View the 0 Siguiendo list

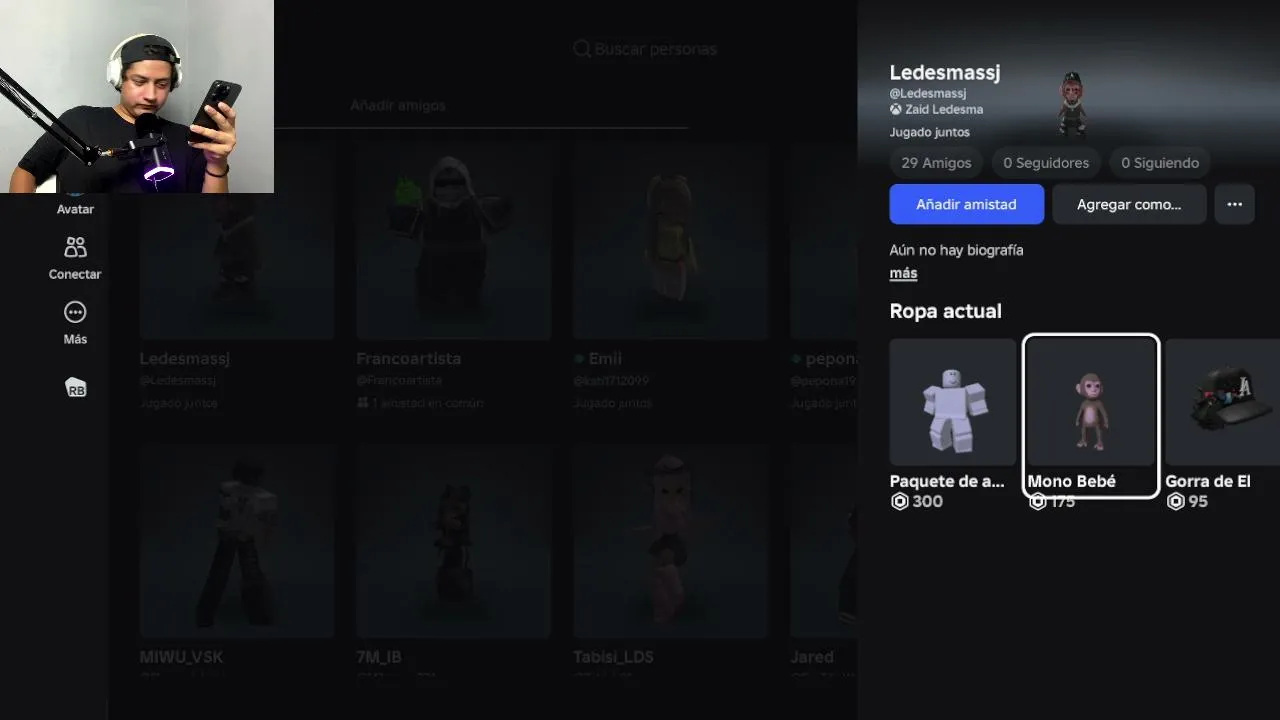(1160, 163)
